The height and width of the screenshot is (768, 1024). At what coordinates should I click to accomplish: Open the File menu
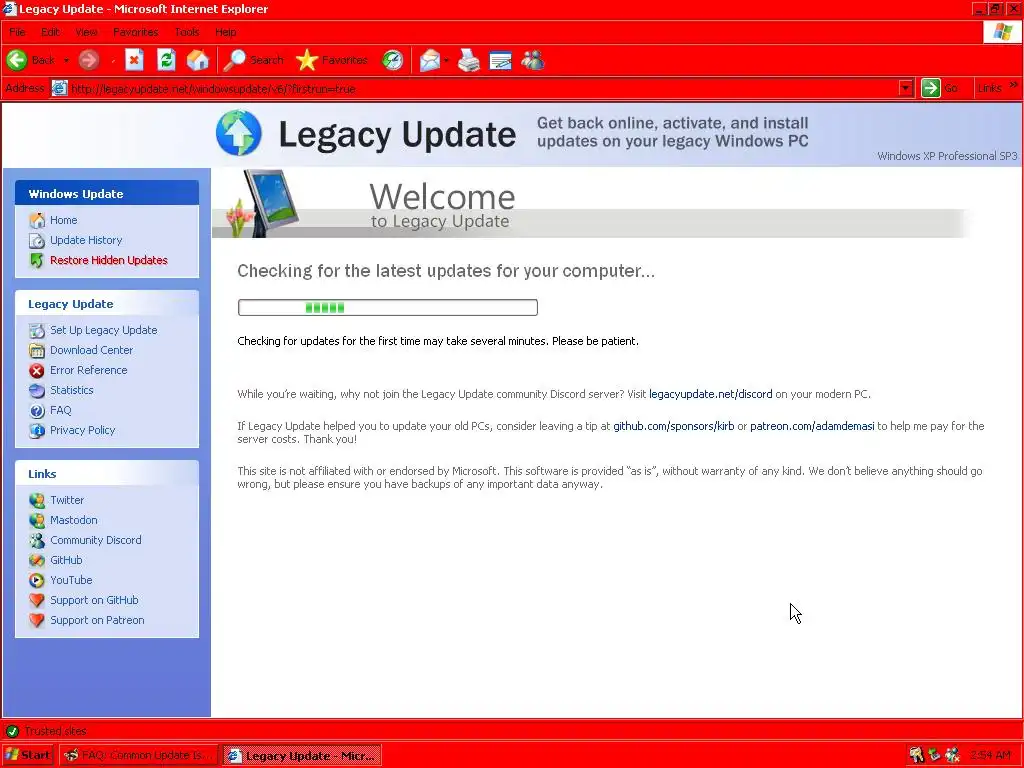17,32
